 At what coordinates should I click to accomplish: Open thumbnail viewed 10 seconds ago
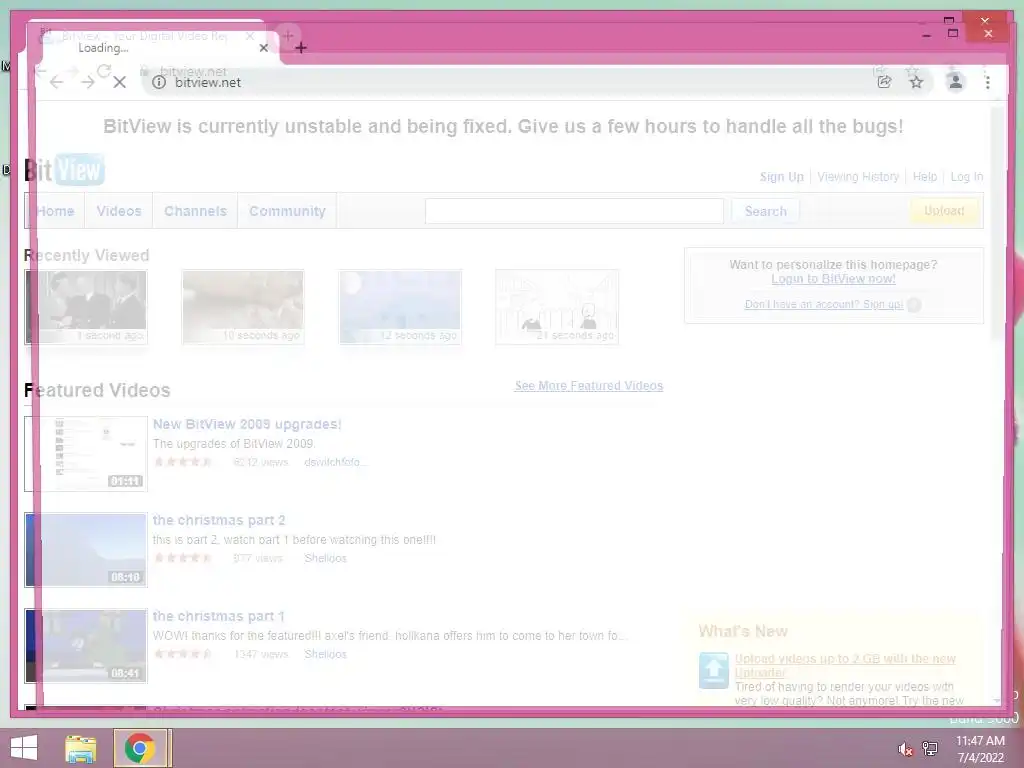point(243,307)
